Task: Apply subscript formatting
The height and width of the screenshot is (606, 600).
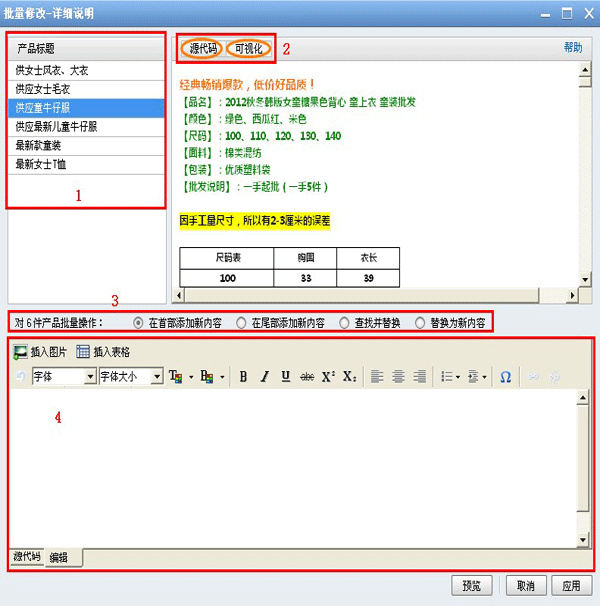Action: pos(349,376)
